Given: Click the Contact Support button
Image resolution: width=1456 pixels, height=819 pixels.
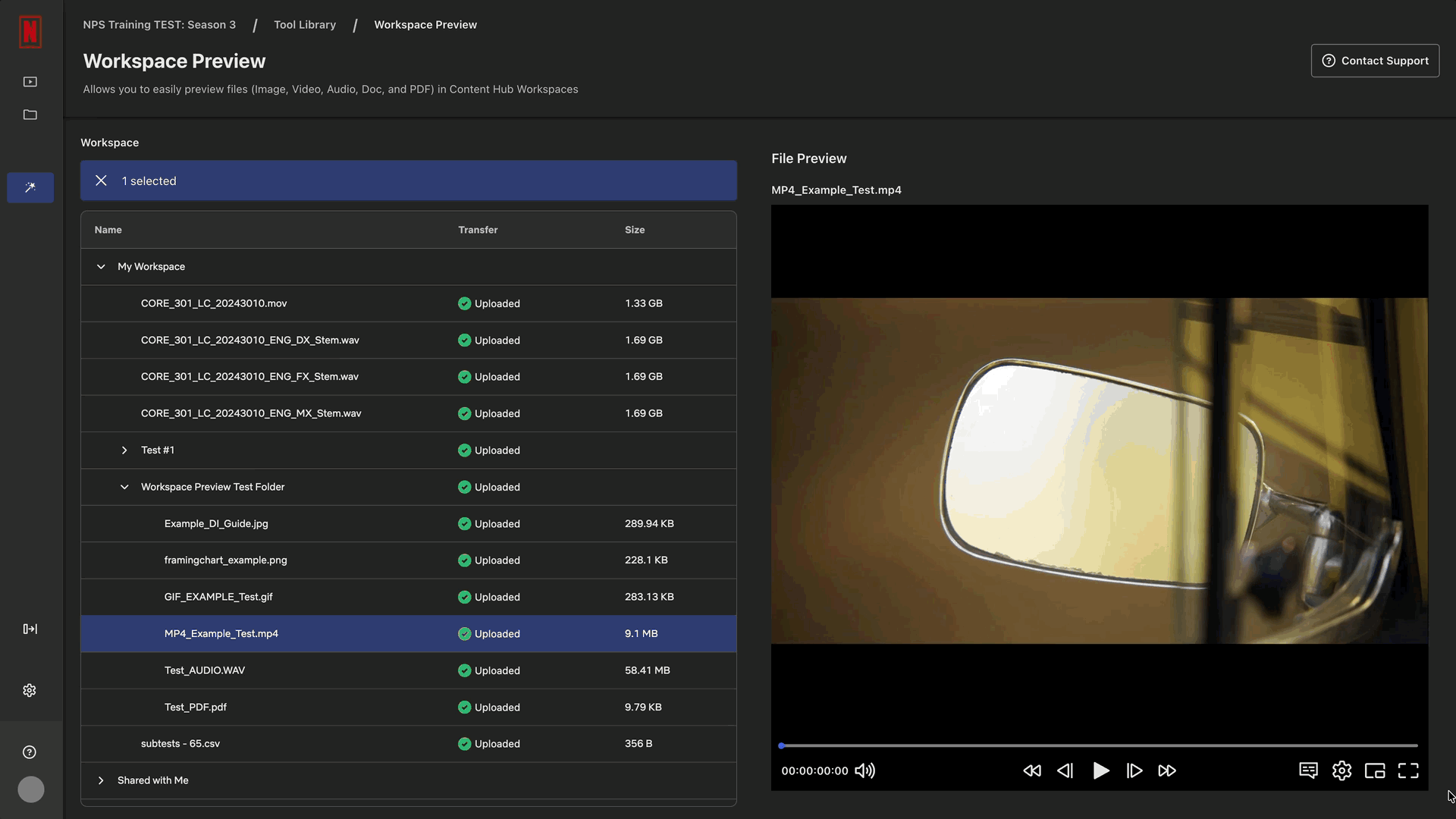Looking at the screenshot, I should point(1375,61).
